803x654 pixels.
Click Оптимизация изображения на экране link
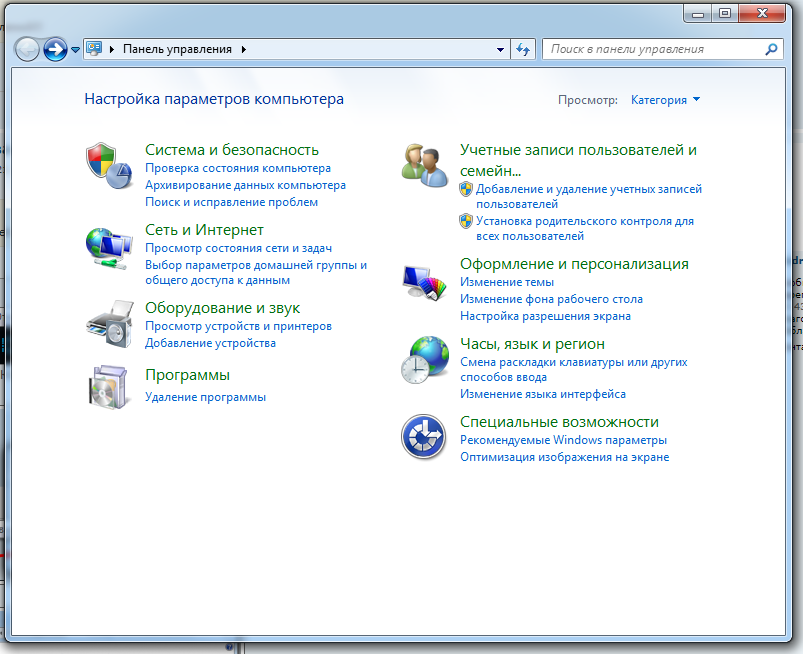tap(564, 457)
